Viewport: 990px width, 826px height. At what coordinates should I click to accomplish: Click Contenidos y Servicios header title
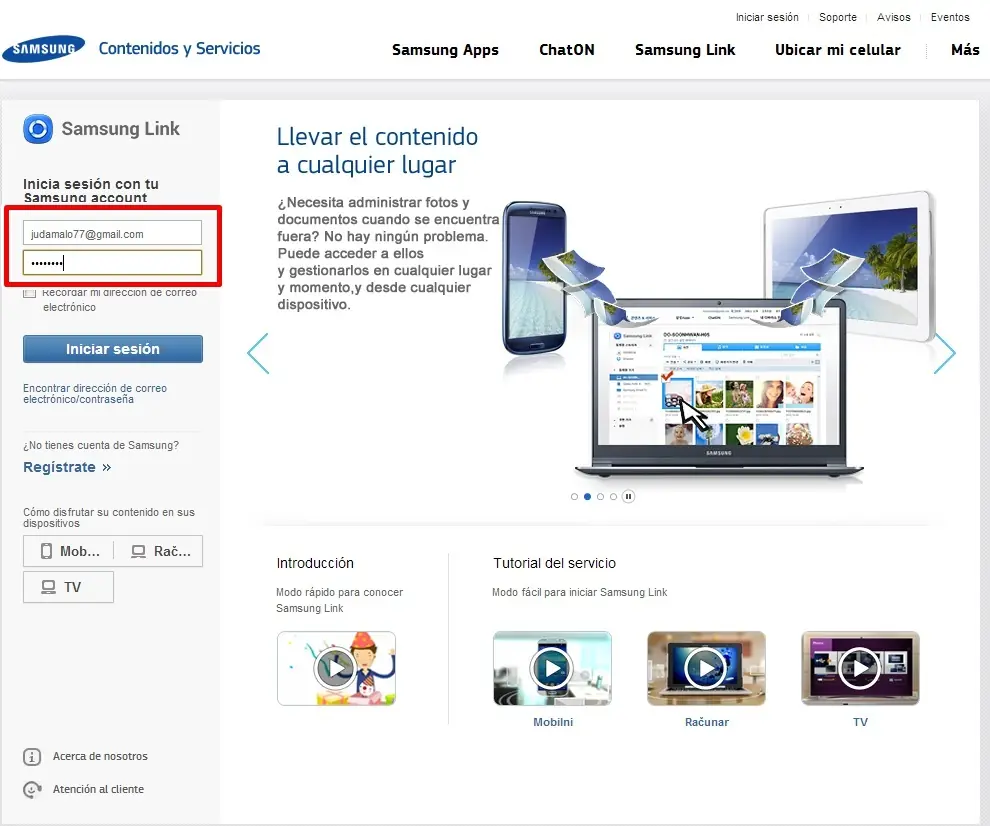point(179,49)
